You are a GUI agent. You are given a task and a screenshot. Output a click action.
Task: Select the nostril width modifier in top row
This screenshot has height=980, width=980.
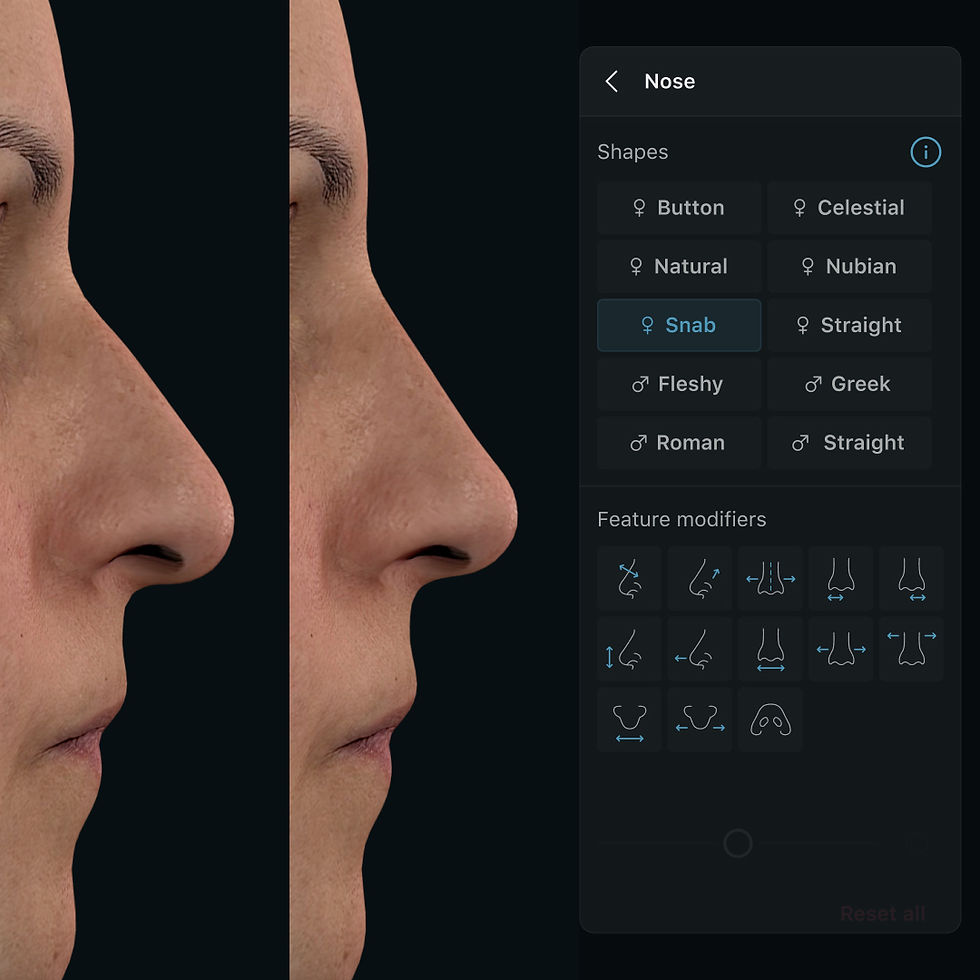pos(840,579)
